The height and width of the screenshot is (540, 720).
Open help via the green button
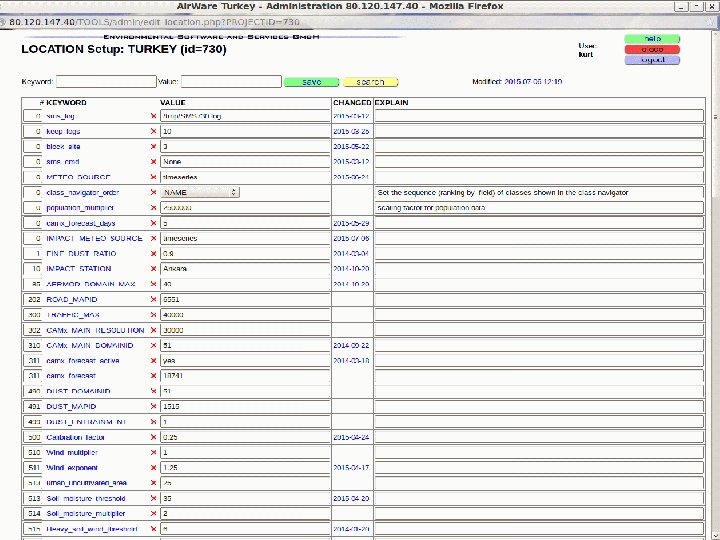[x=652, y=39]
